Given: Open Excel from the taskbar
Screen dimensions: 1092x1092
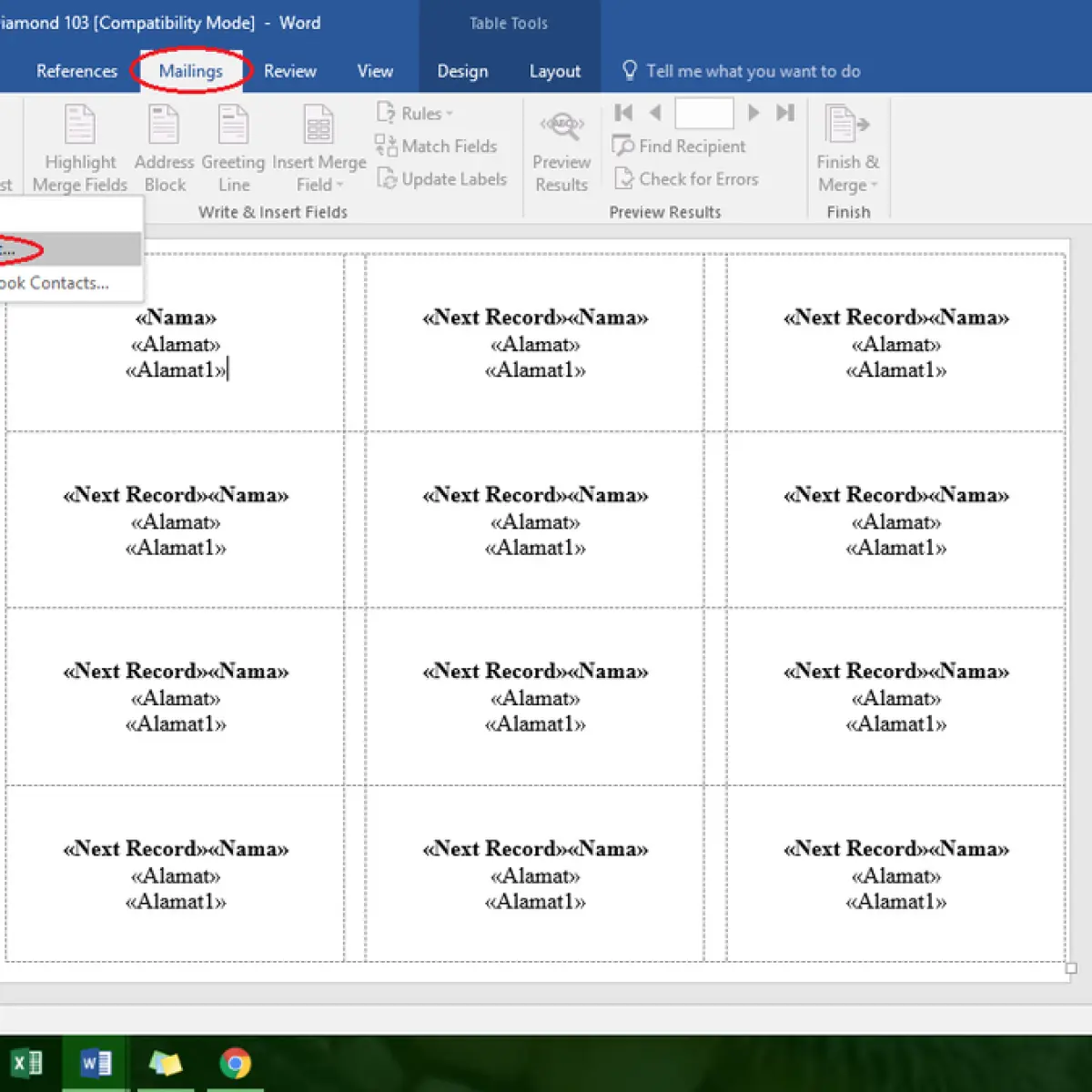Looking at the screenshot, I should [x=27, y=1063].
